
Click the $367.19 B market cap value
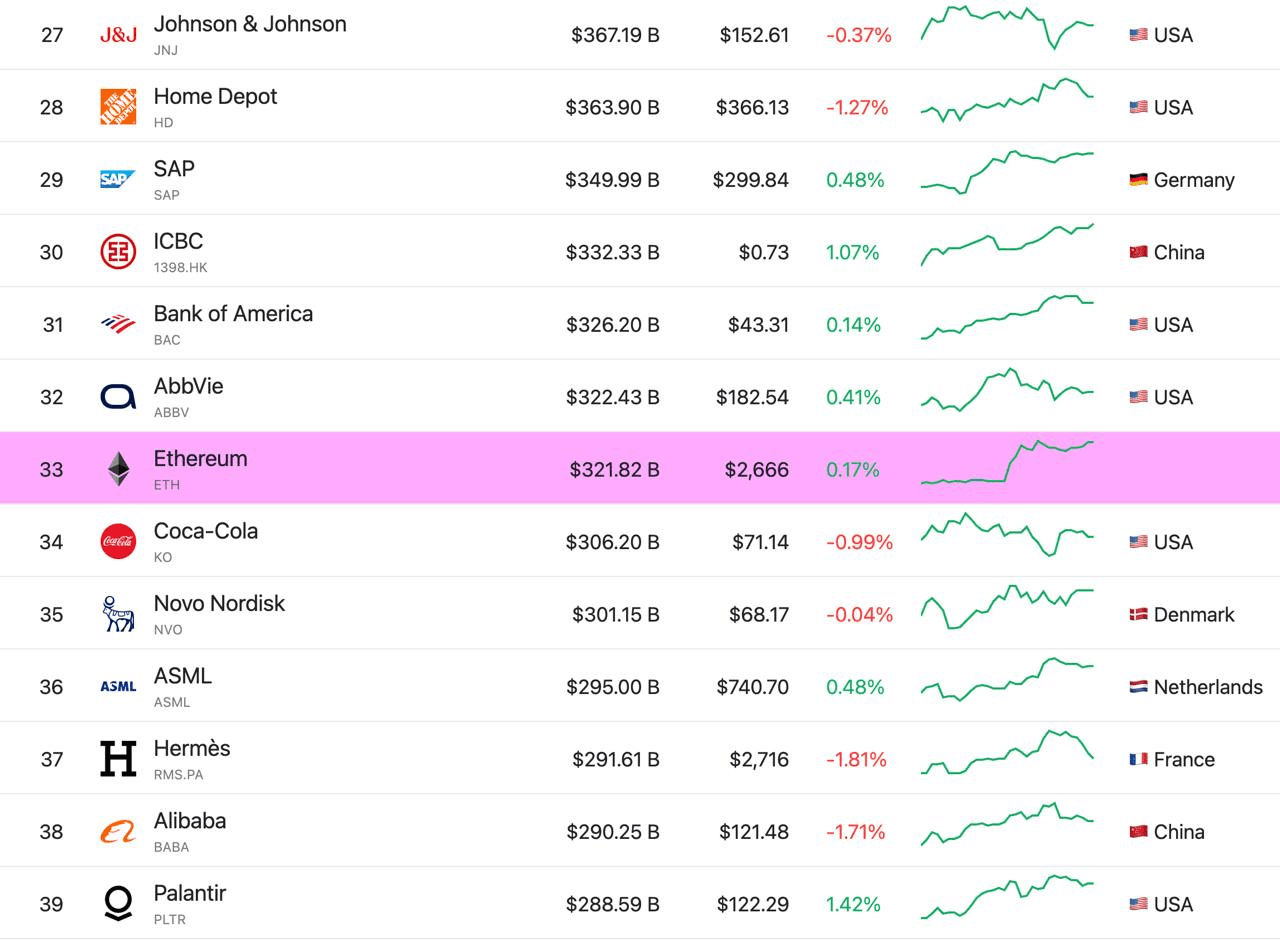[615, 35]
